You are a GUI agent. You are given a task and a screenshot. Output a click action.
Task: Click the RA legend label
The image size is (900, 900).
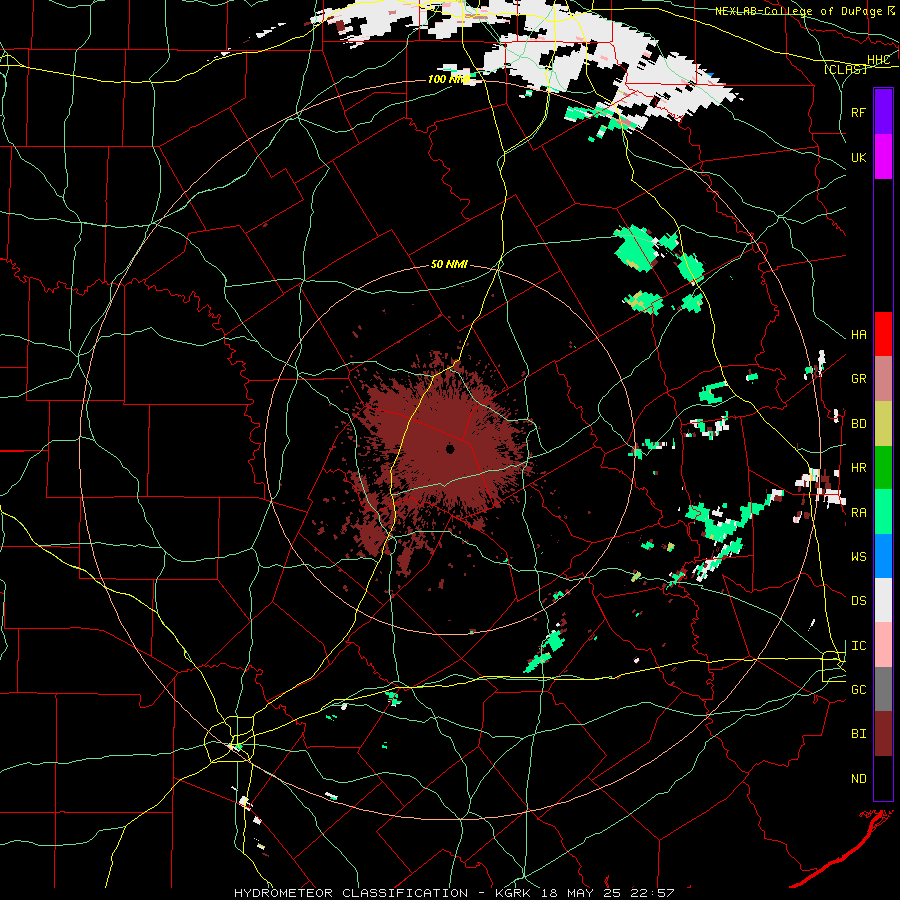pos(858,513)
